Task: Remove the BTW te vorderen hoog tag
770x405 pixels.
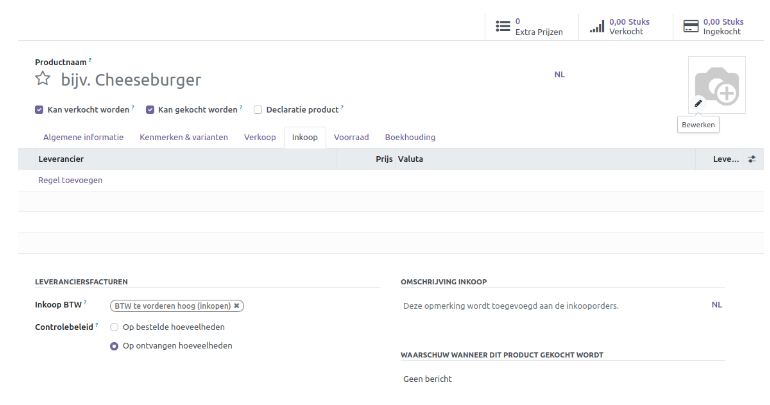Action: [237, 306]
